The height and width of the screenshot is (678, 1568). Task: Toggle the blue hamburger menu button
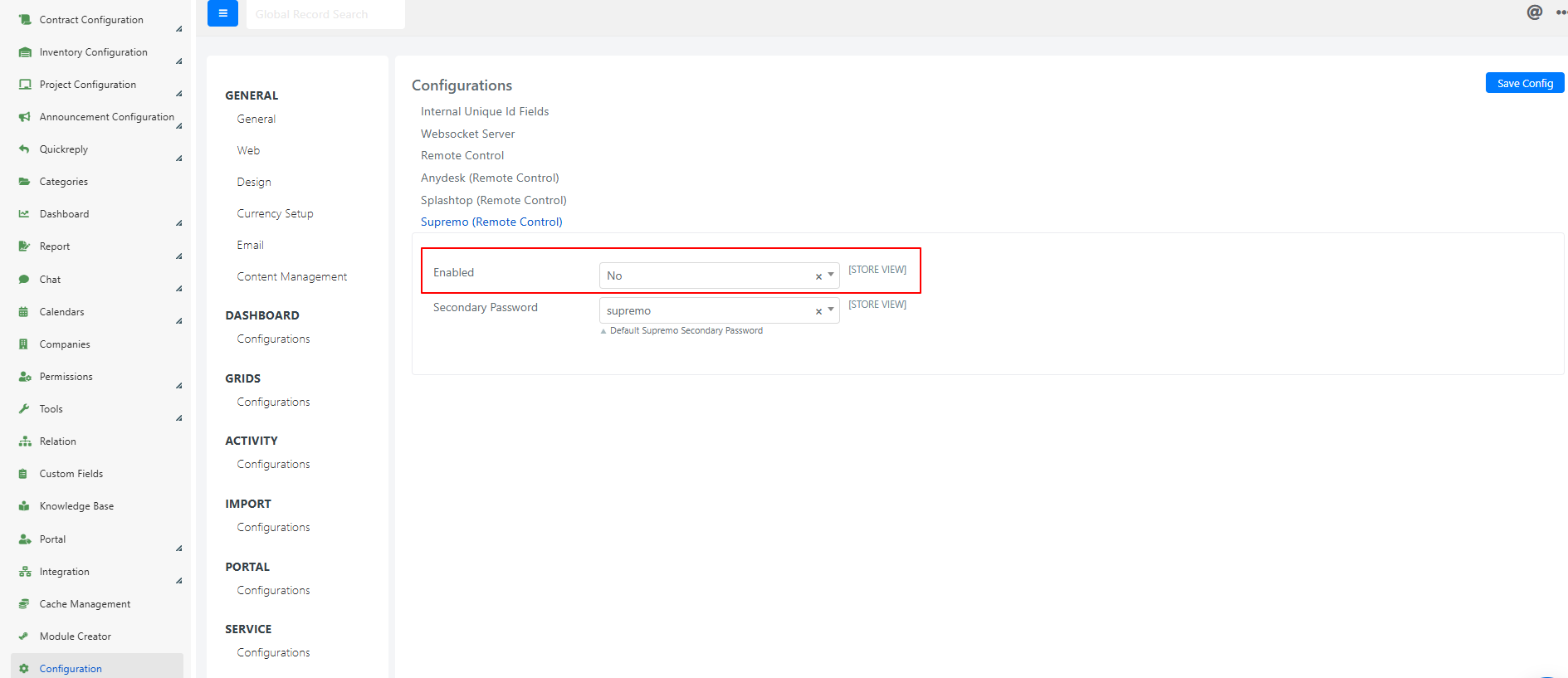point(222,13)
